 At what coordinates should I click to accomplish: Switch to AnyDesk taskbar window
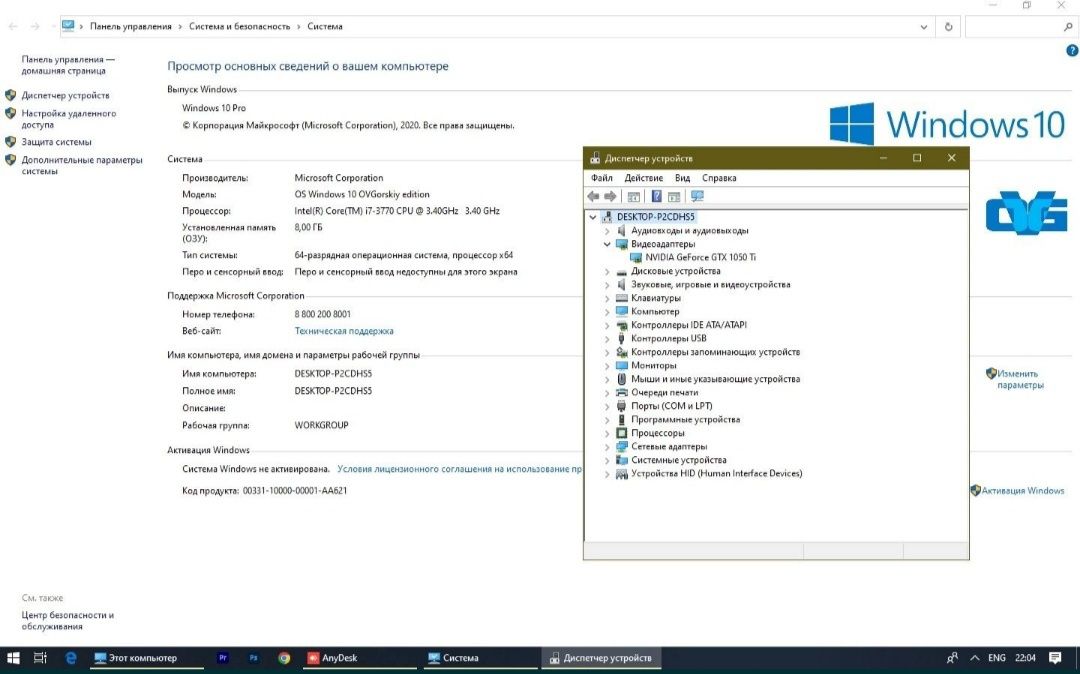click(x=358, y=658)
